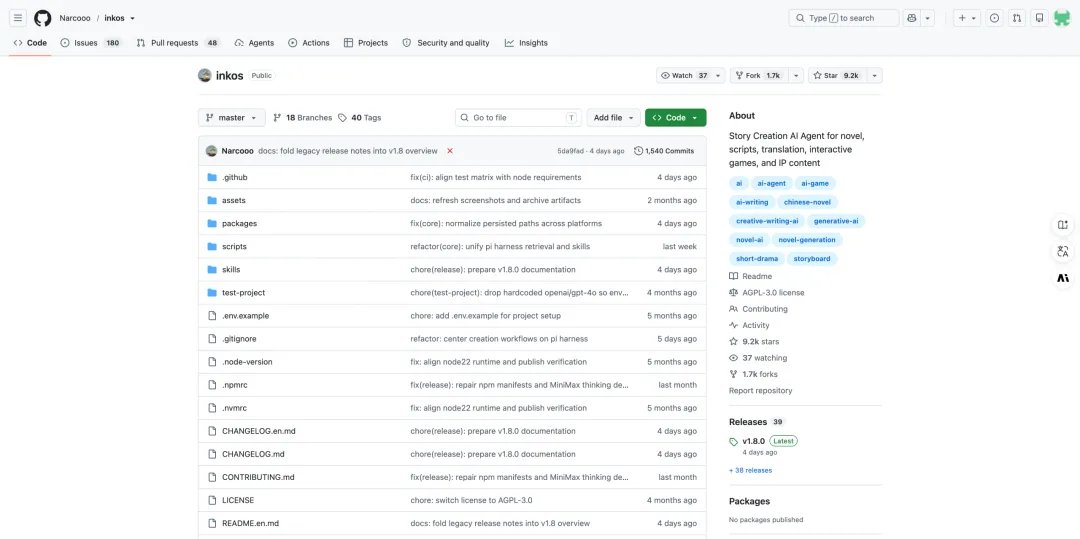Open the Issues tab
The height and width of the screenshot is (539, 1080).
coord(91,43)
